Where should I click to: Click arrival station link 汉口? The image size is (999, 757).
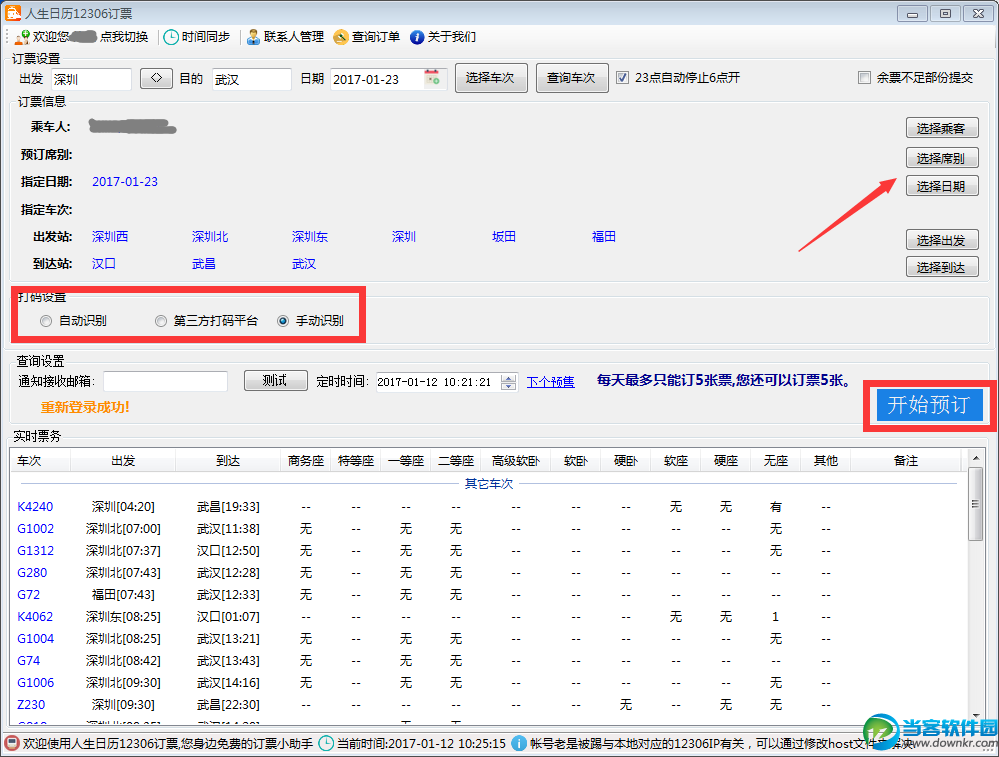point(104,263)
